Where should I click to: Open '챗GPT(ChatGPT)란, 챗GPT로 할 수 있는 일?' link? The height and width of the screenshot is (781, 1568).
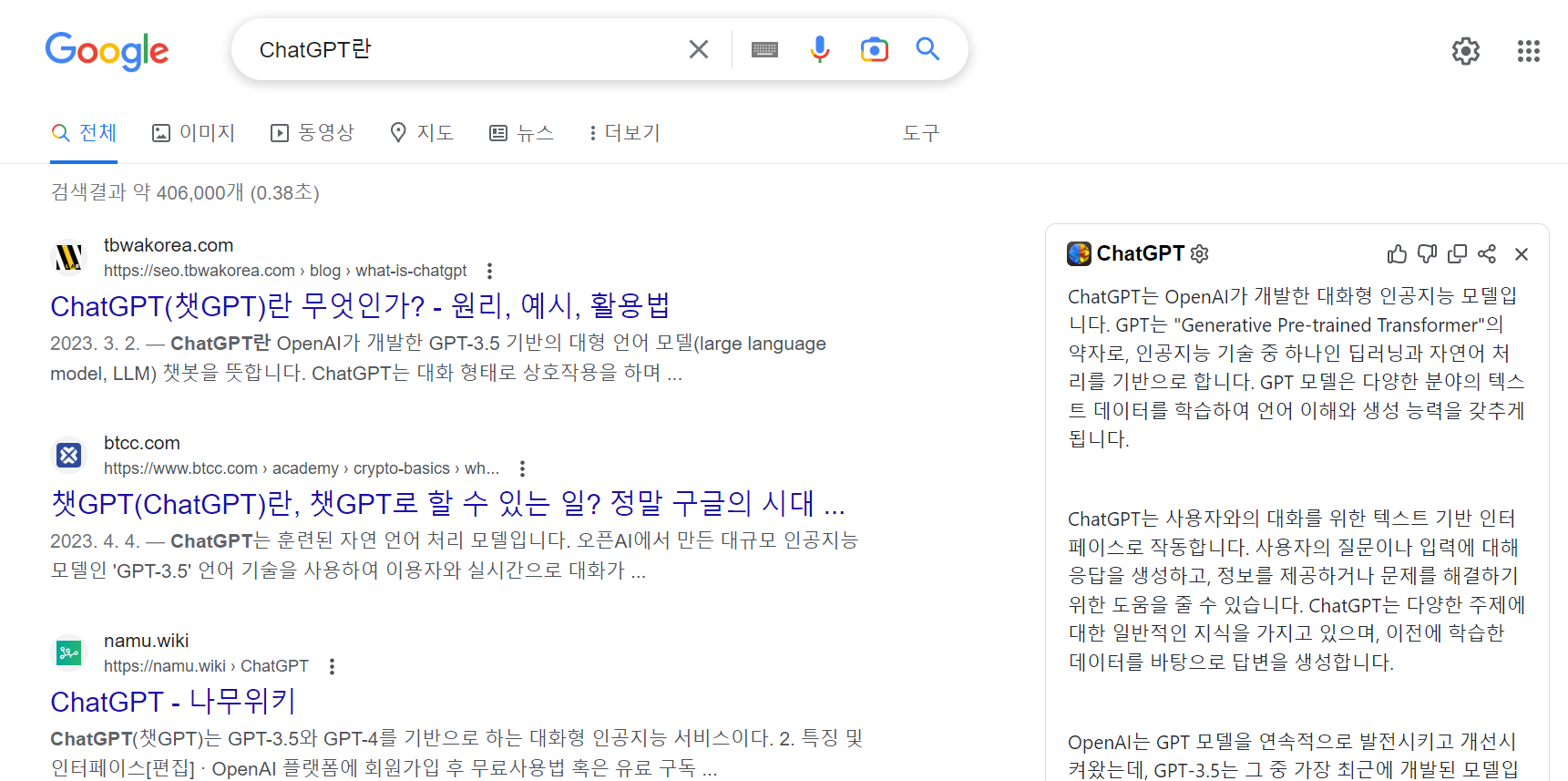pos(447,503)
